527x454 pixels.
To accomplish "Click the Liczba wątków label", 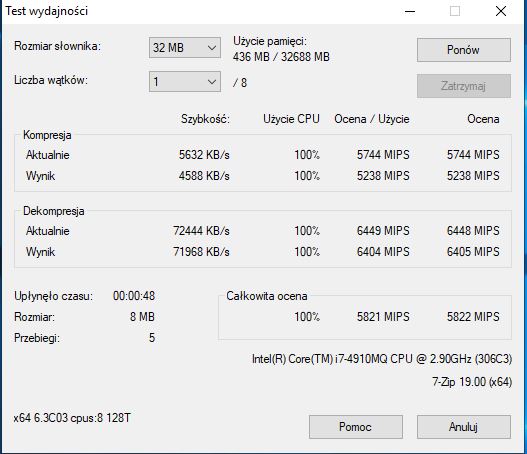I will tap(51, 80).
